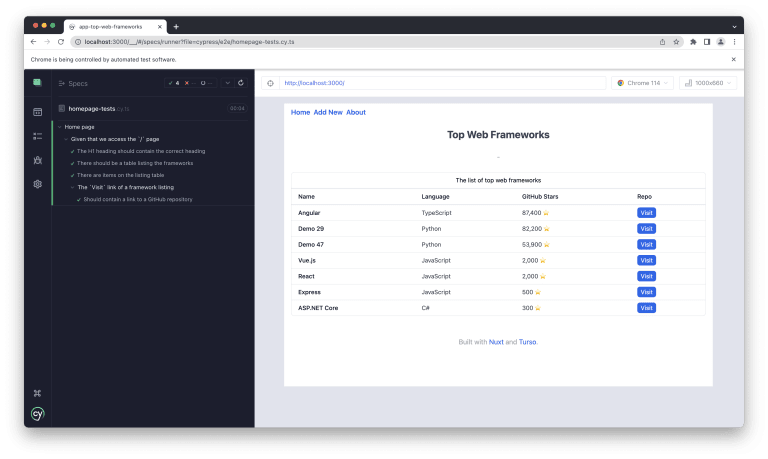The height and width of the screenshot is (459, 768).
Task: Open Home nav link
Action: click(x=300, y=112)
